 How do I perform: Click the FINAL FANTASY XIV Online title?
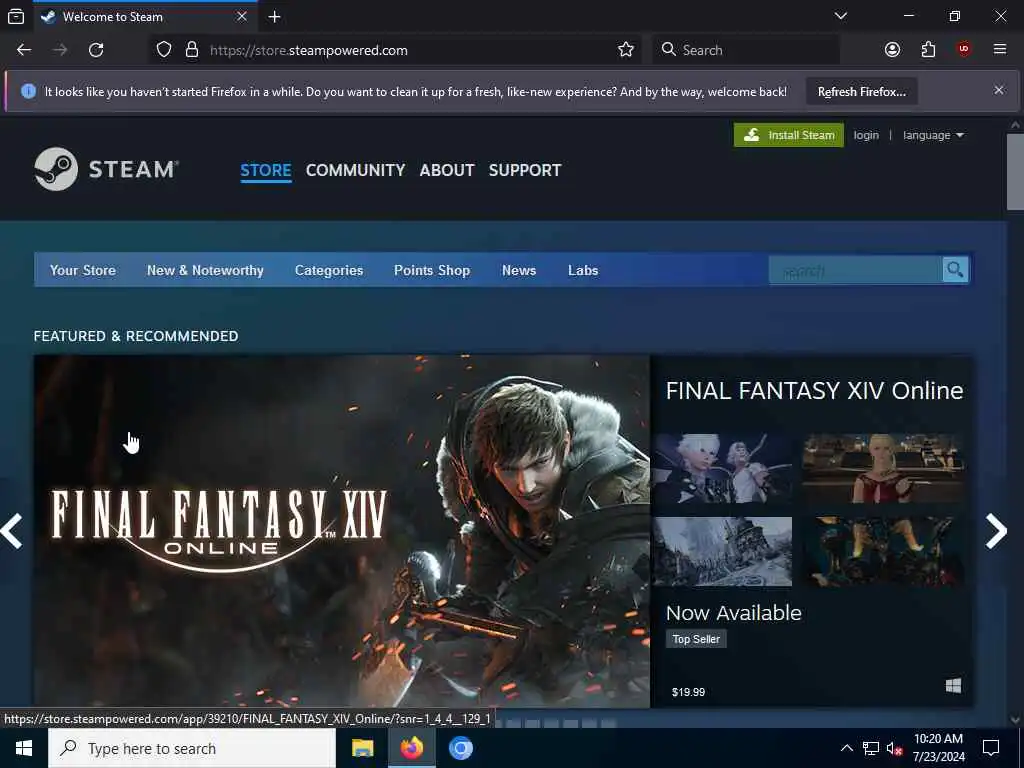pos(814,391)
